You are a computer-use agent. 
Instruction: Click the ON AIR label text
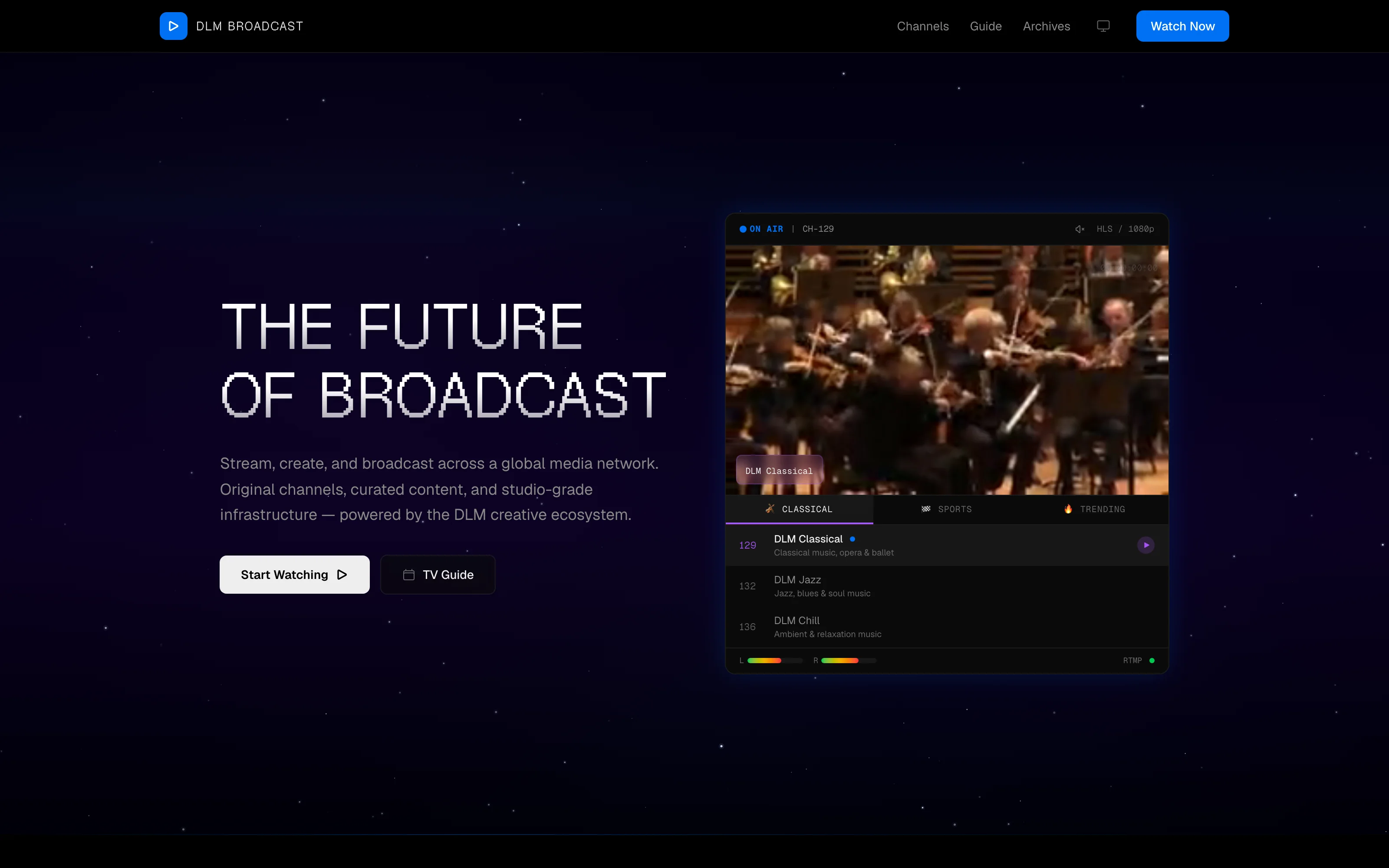[x=766, y=229]
